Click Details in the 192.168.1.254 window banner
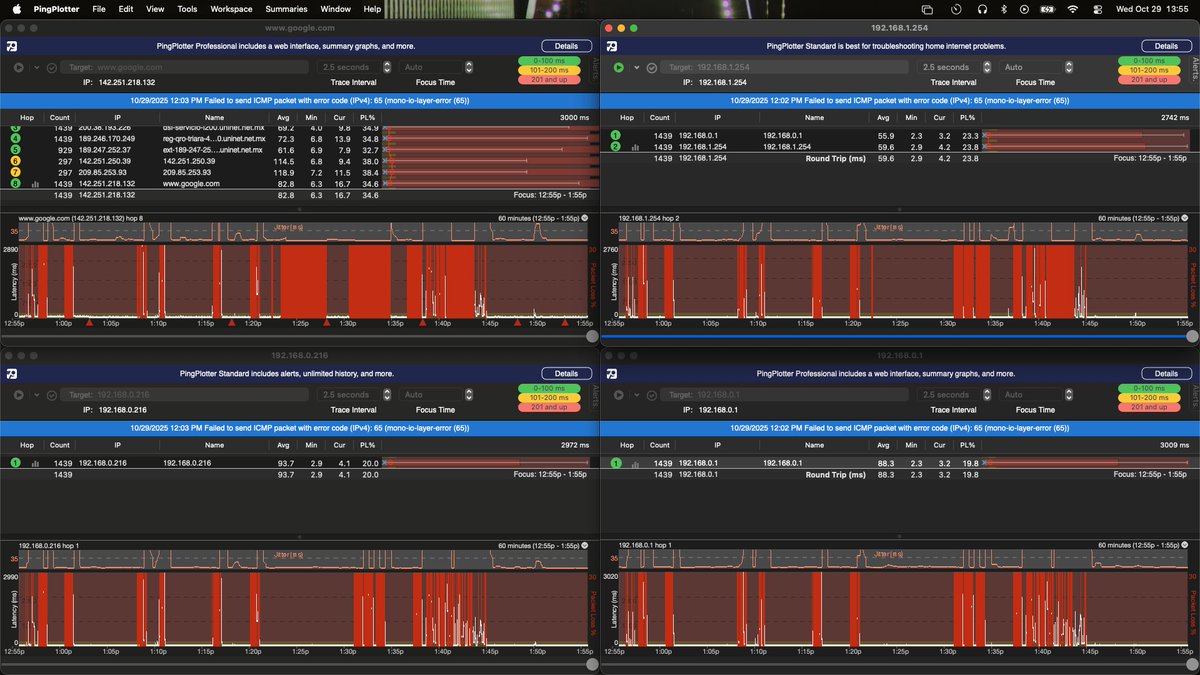This screenshot has width=1200, height=675. [x=1166, y=46]
